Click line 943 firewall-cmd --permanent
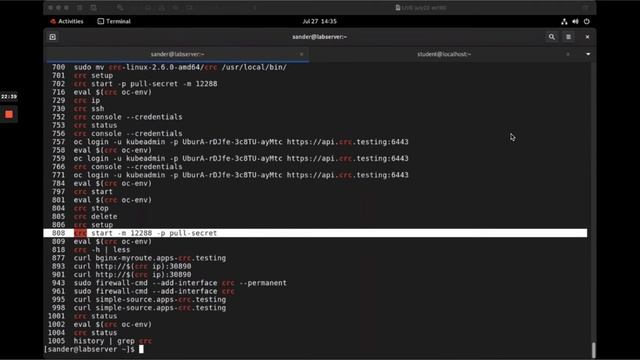This screenshot has width=640, height=360. click(169, 283)
